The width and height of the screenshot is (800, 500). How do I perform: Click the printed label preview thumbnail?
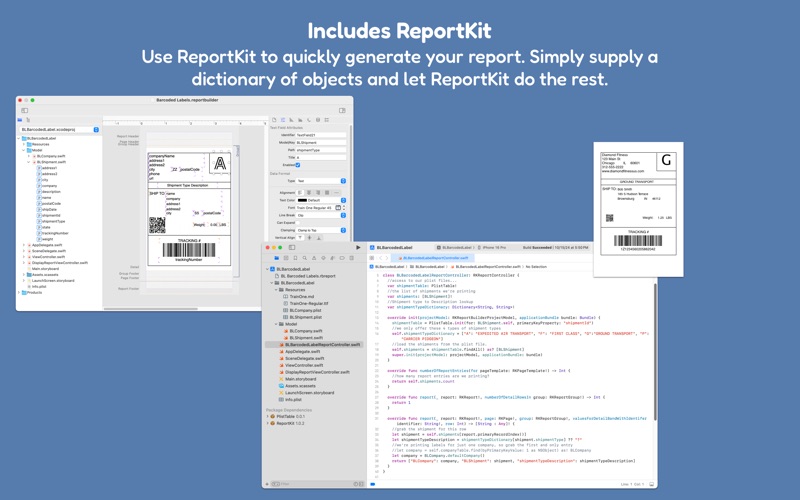(x=638, y=209)
